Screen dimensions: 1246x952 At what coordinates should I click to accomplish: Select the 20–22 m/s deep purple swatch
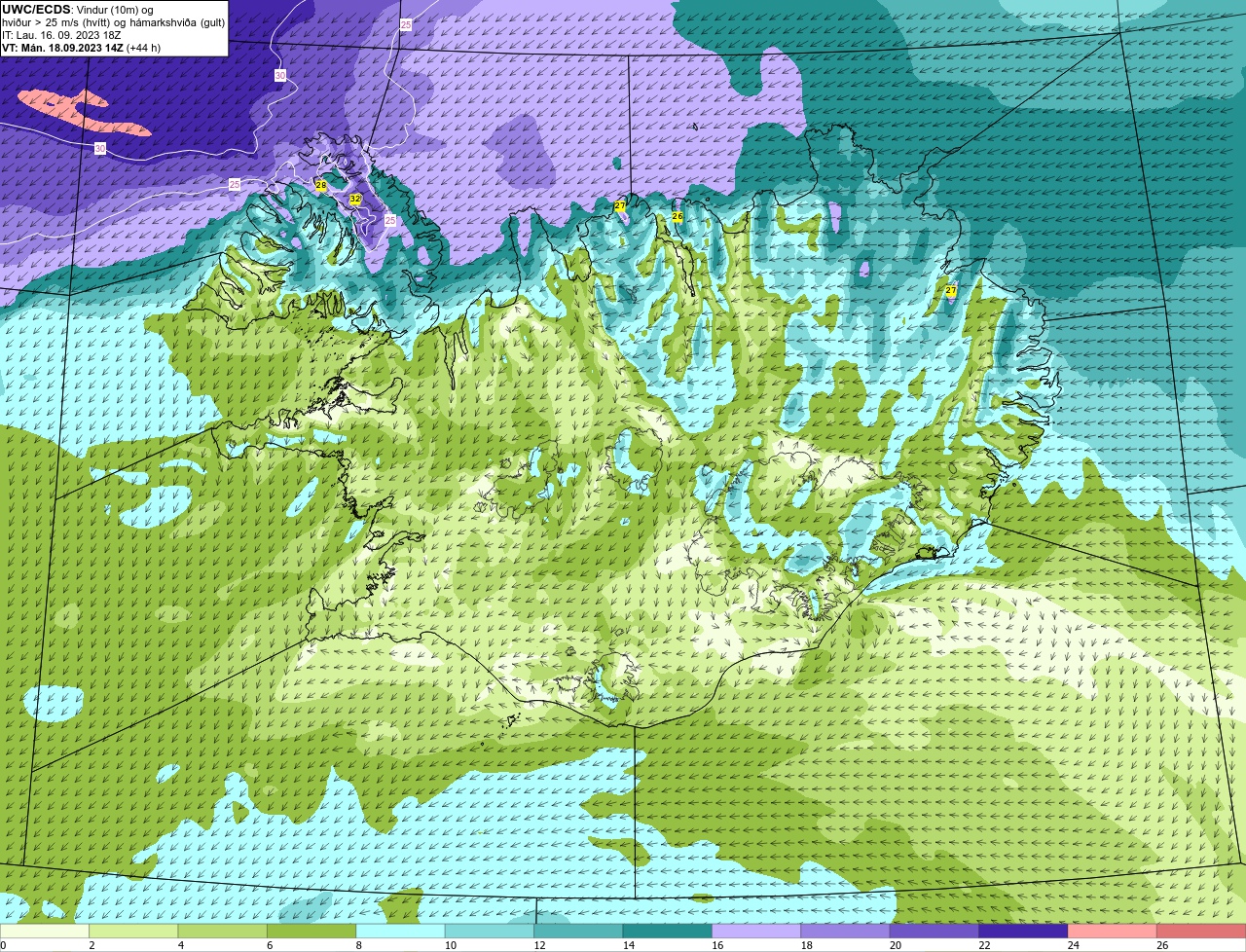tap(934, 932)
